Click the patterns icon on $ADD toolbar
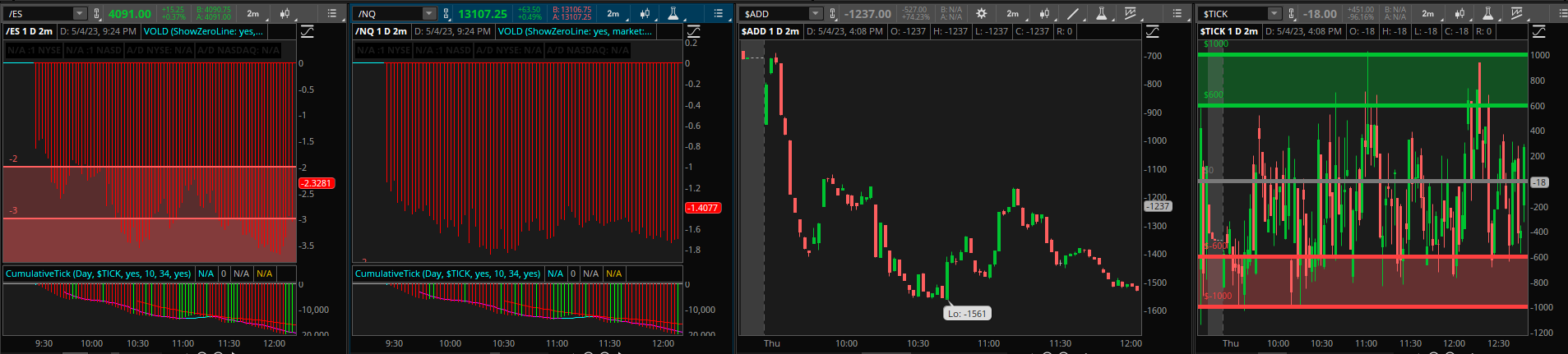 tap(1131, 13)
